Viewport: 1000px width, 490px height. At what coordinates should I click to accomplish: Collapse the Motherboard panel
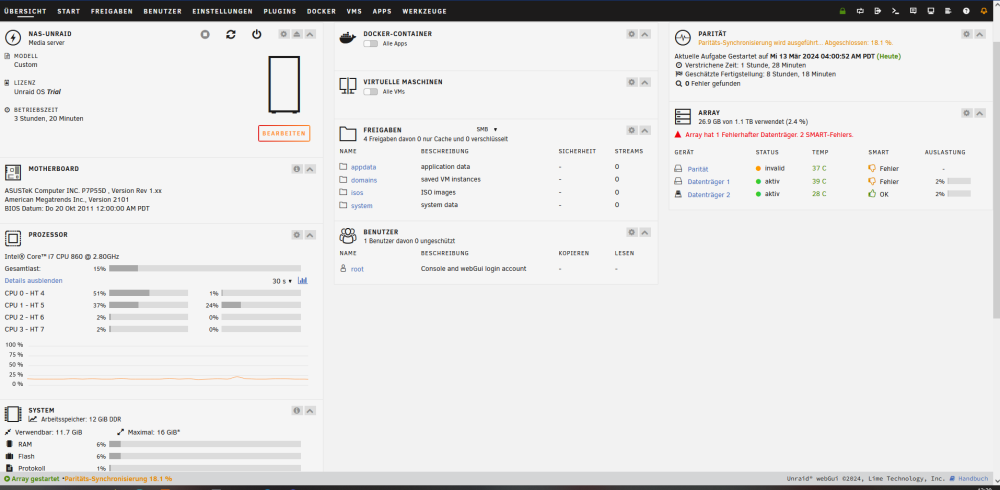[310, 169]
